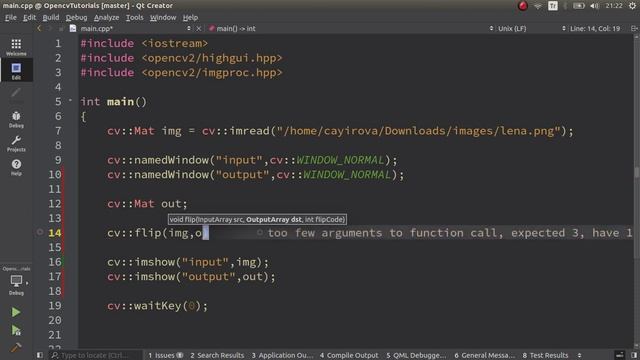Close the main.cpp document
Viewport: 640px width, 360px height.
pos(199,29)
